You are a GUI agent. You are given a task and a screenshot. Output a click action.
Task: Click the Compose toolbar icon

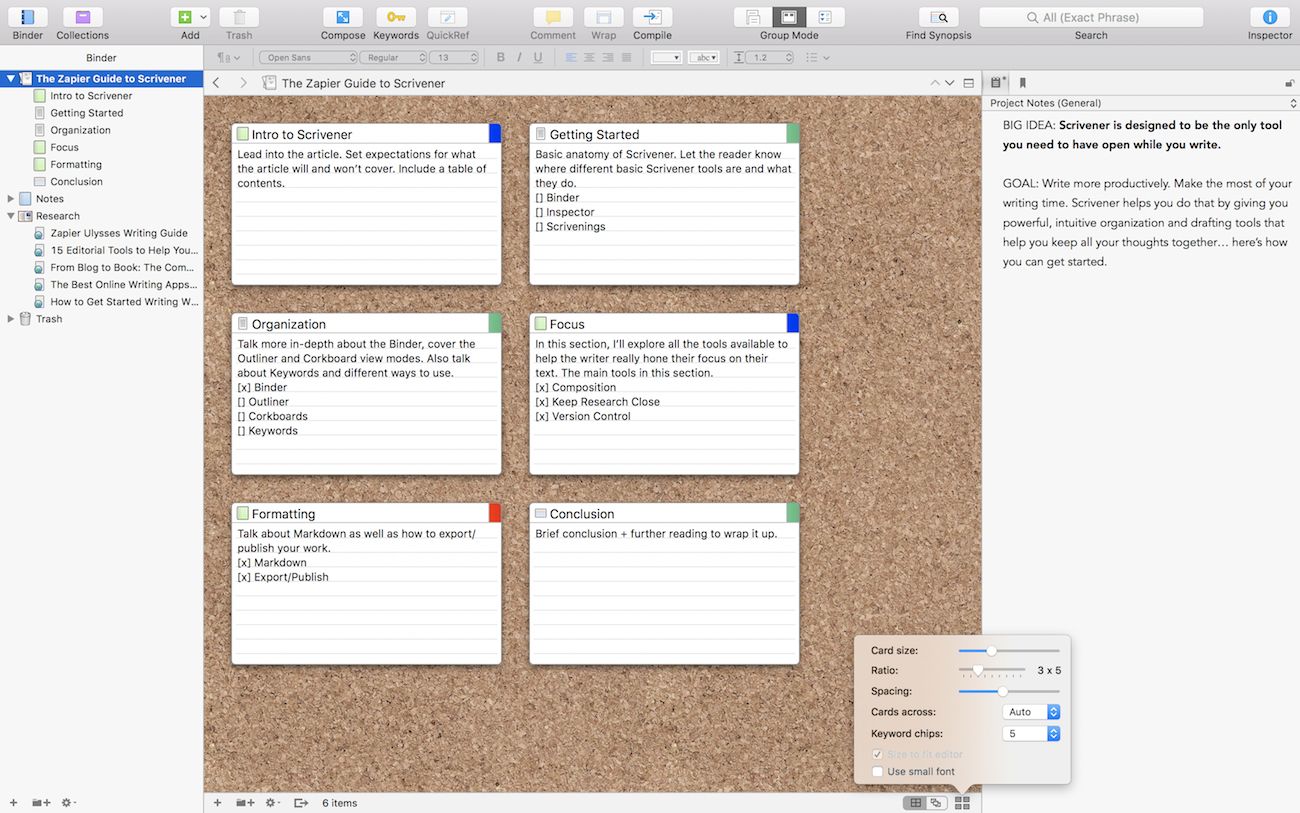343,17
